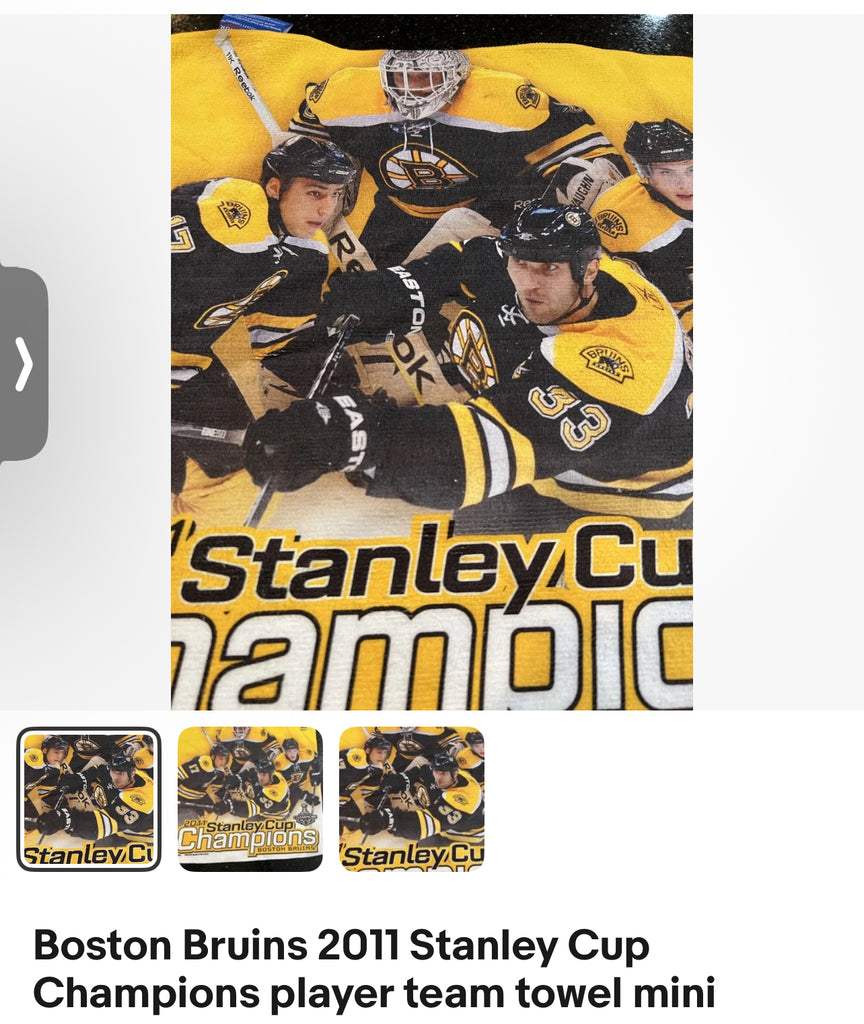Click the Bruins bear shoulder patch on jersey 33
The image size is (864, 1024).
pos(607,362)
